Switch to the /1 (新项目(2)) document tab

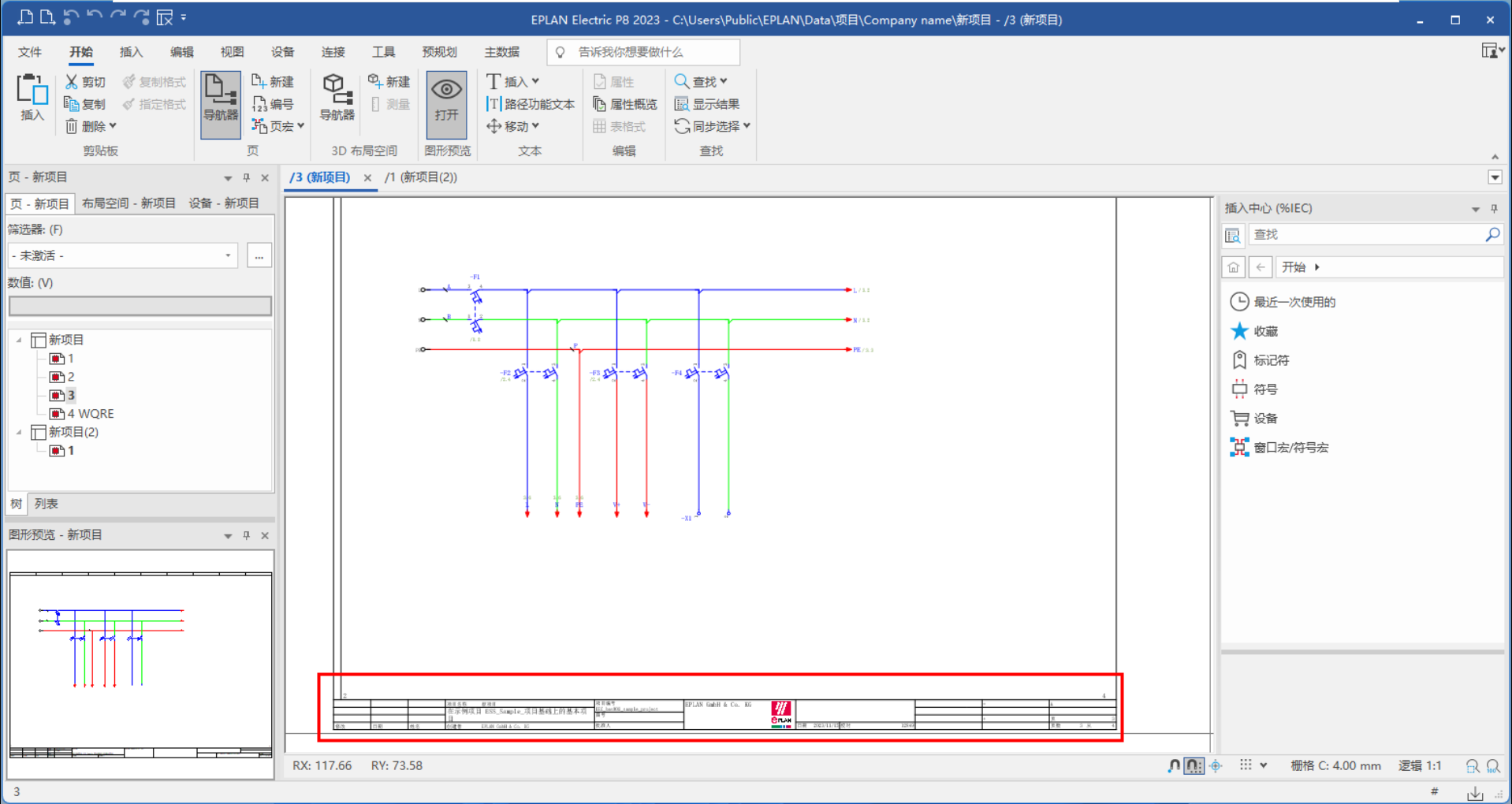click(x=421, y=177)
